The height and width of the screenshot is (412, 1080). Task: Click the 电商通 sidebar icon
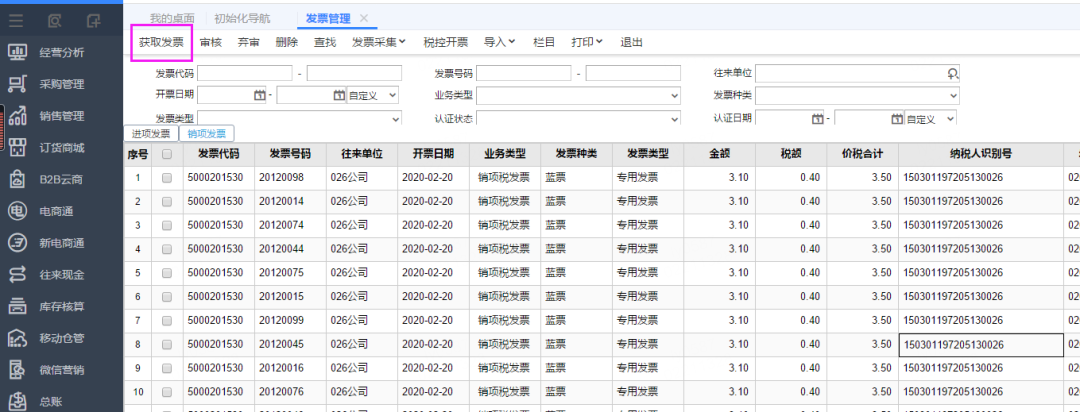[17, 211]
